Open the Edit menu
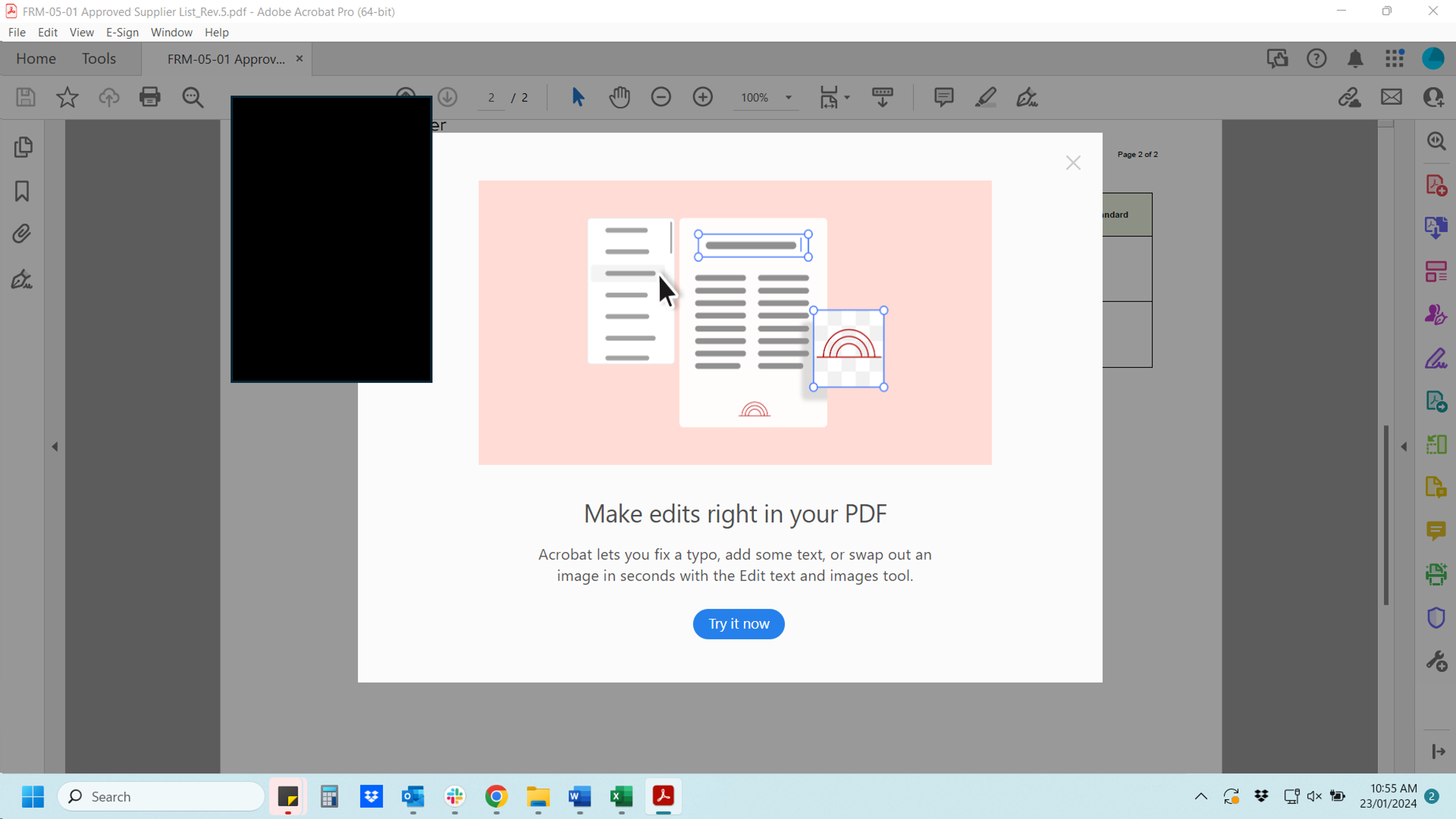 47,32
